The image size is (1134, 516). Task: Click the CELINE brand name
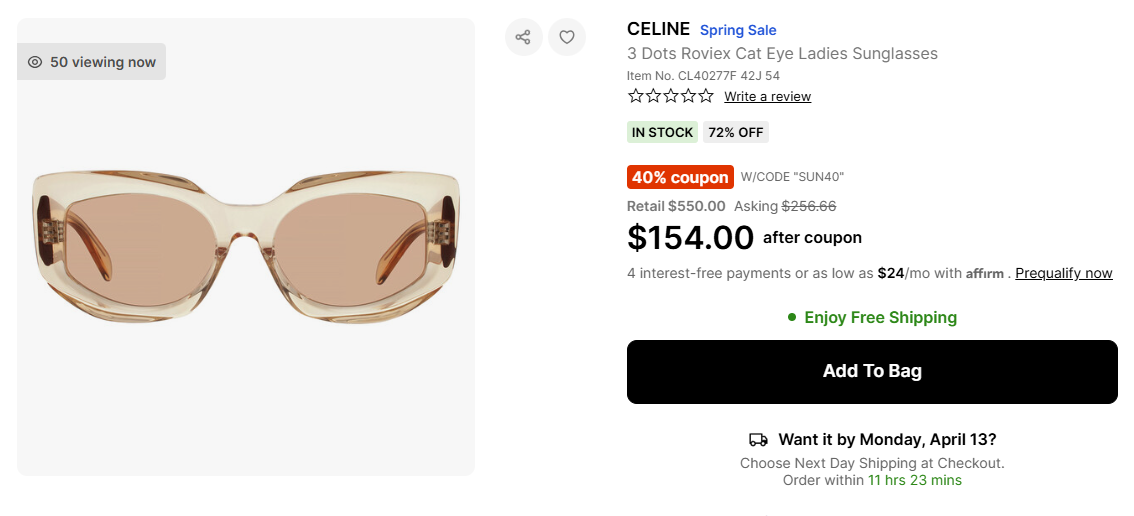(658, 29)
